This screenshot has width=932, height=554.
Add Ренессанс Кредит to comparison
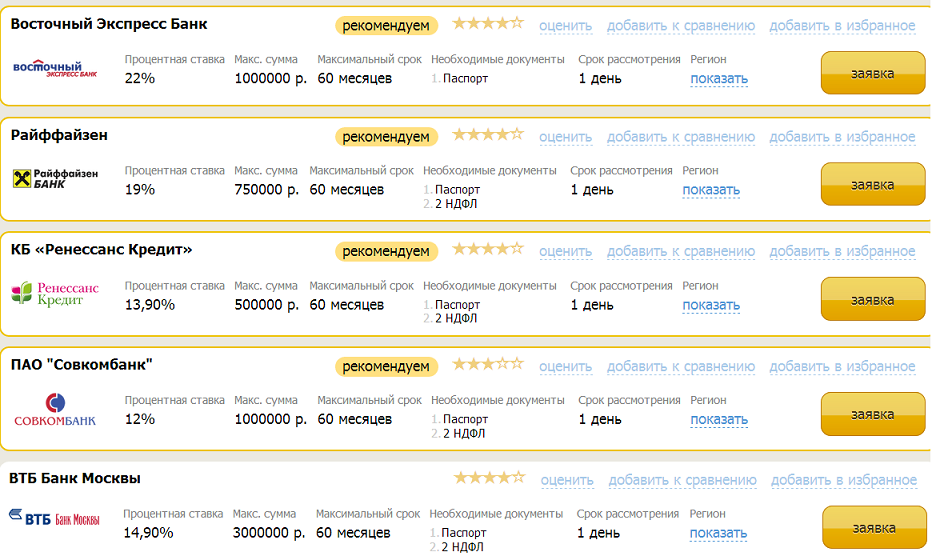(680, 252)
